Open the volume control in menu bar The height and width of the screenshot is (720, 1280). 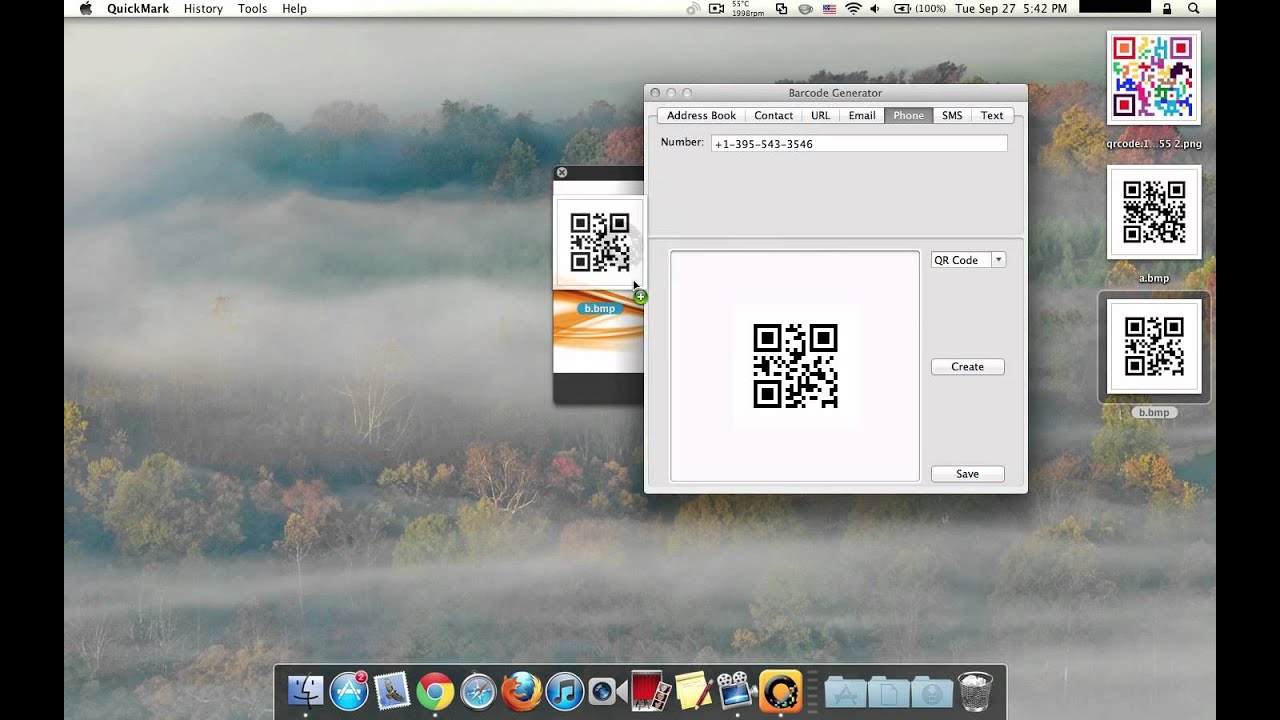click(875, 8)
